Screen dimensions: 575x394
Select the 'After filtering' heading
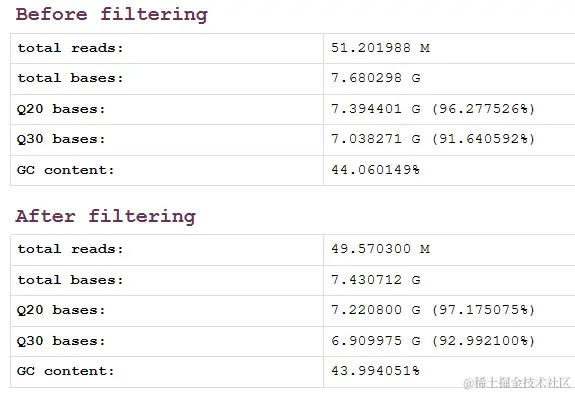tap(106, 216)
